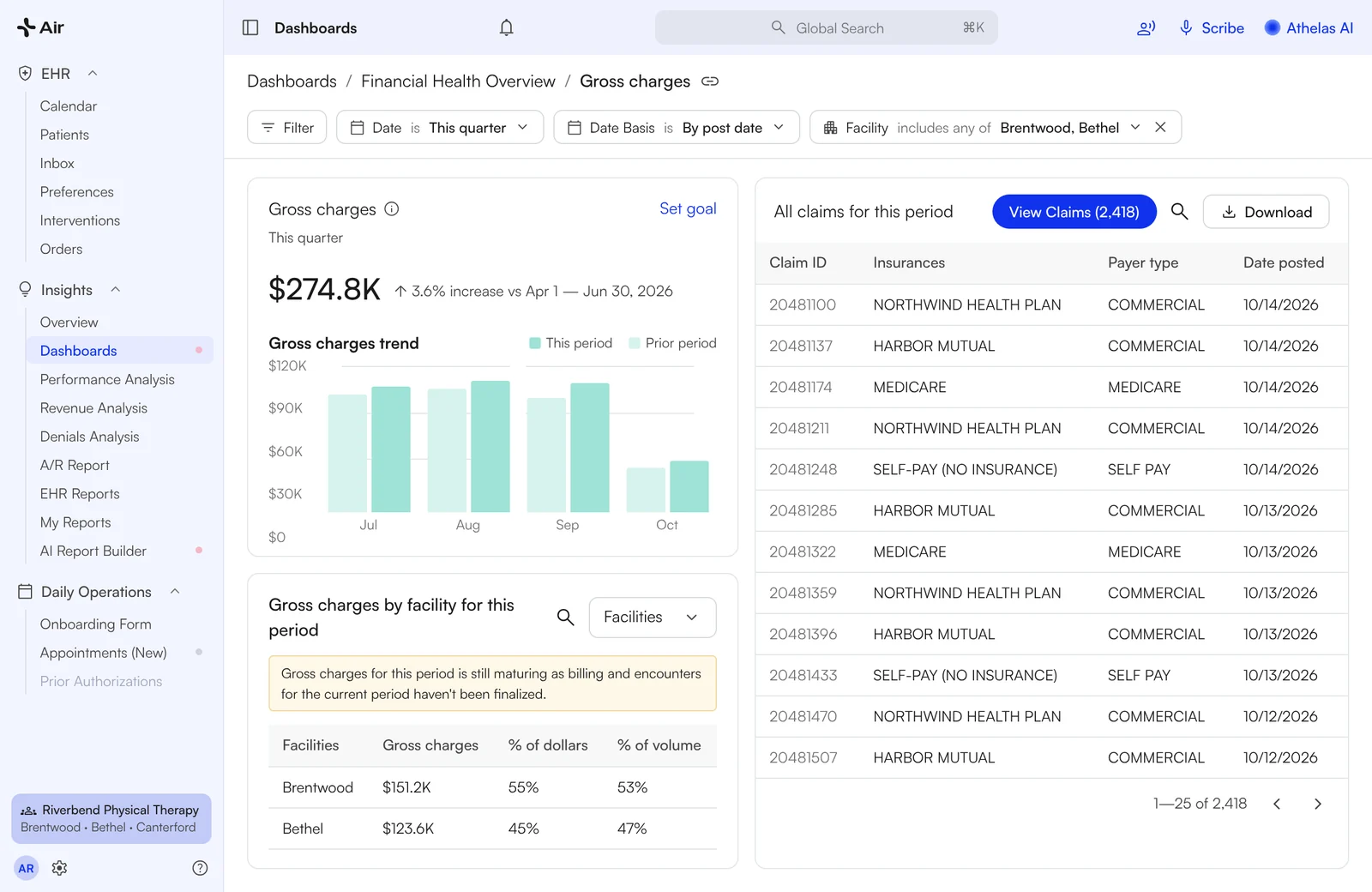Open the Date This quarter dropdown

click(x=440, y=127)
